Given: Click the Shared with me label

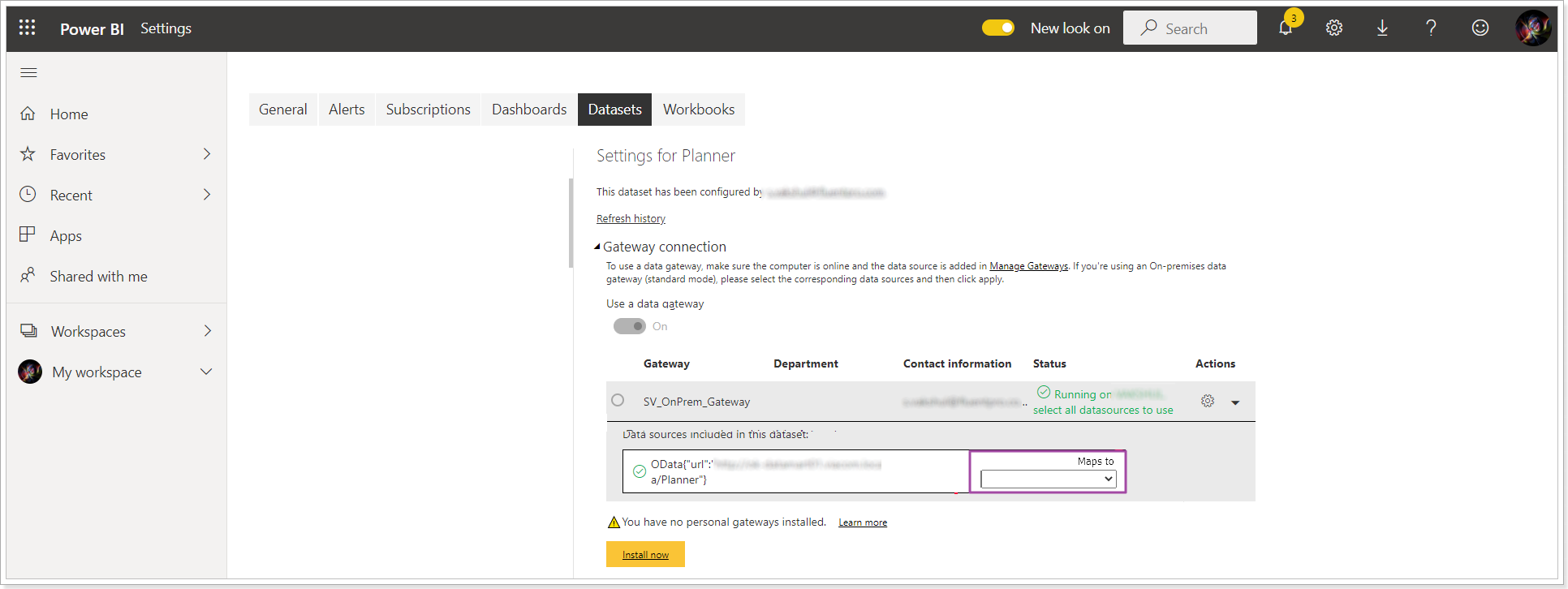Looking at the screenshot, I should (x=98, y=276).
